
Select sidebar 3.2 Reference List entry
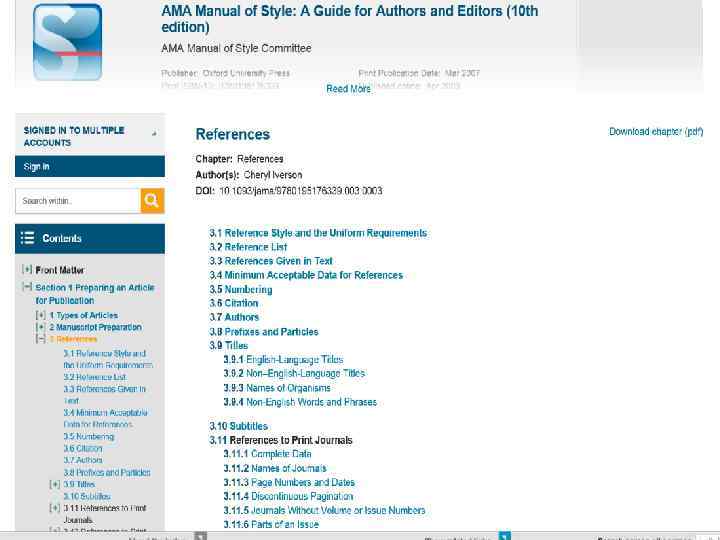95,377
